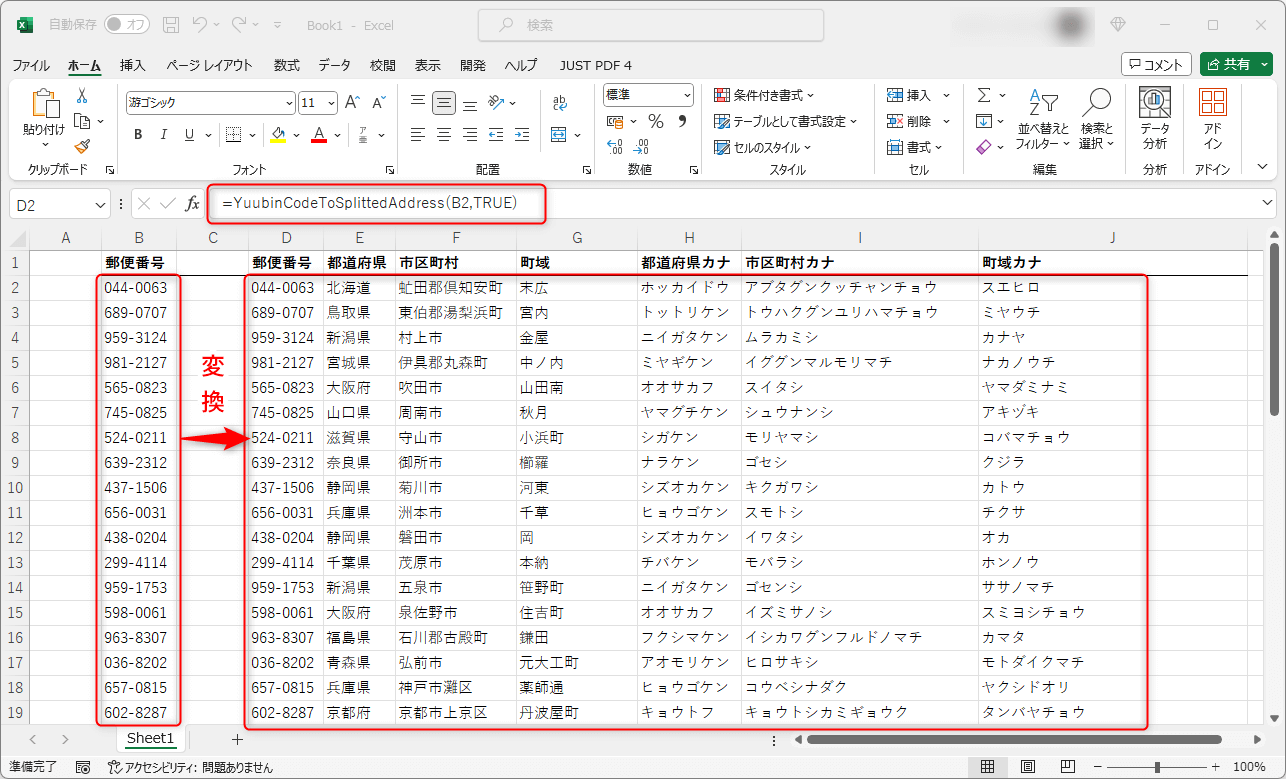Click the Orientation text angle icon
The width and height of the screenshot is (1286, 779).
(x=496, y=102)
